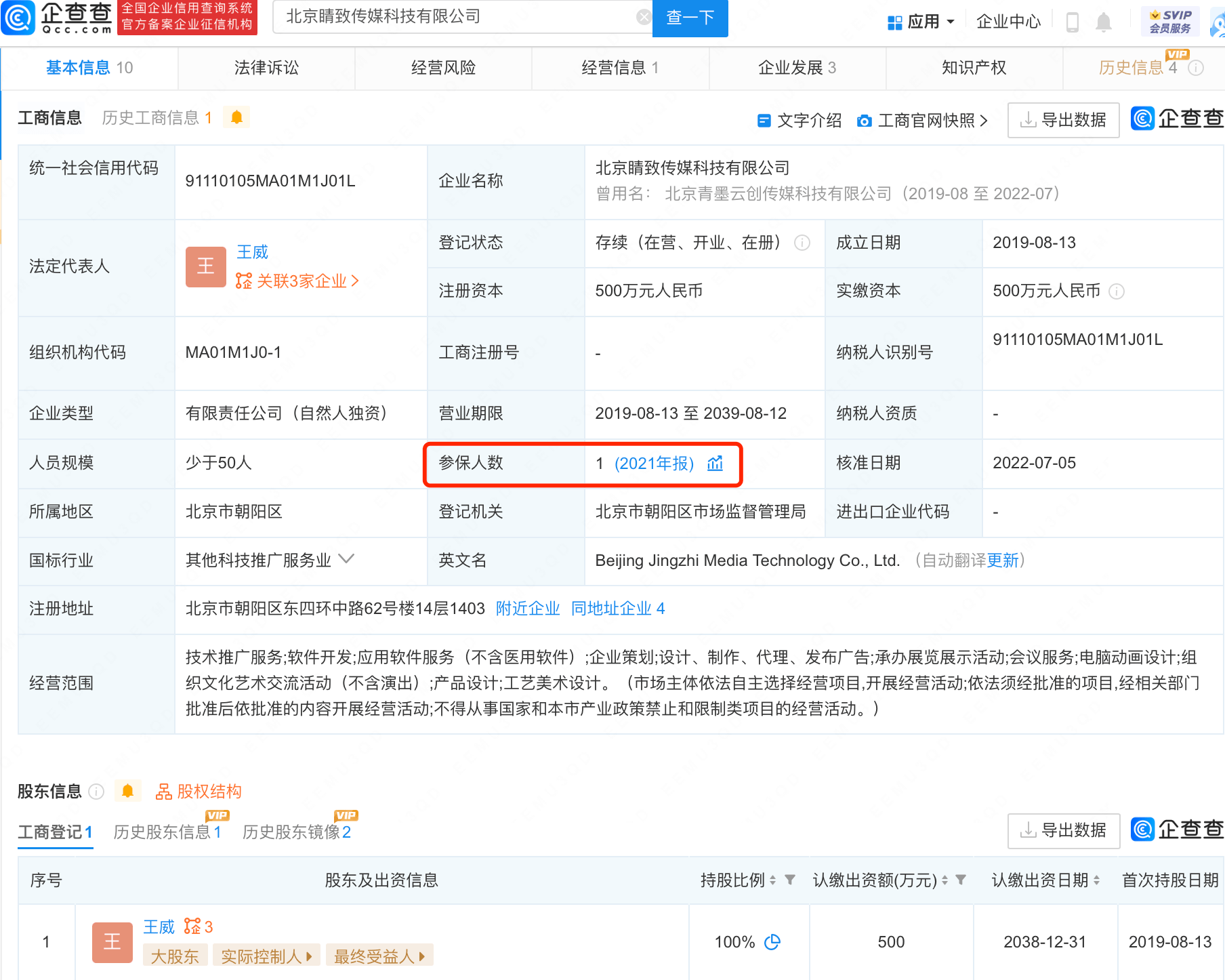1225x980 pixels.
Task: Focus the company name search field
Action: tap(461, 17)
